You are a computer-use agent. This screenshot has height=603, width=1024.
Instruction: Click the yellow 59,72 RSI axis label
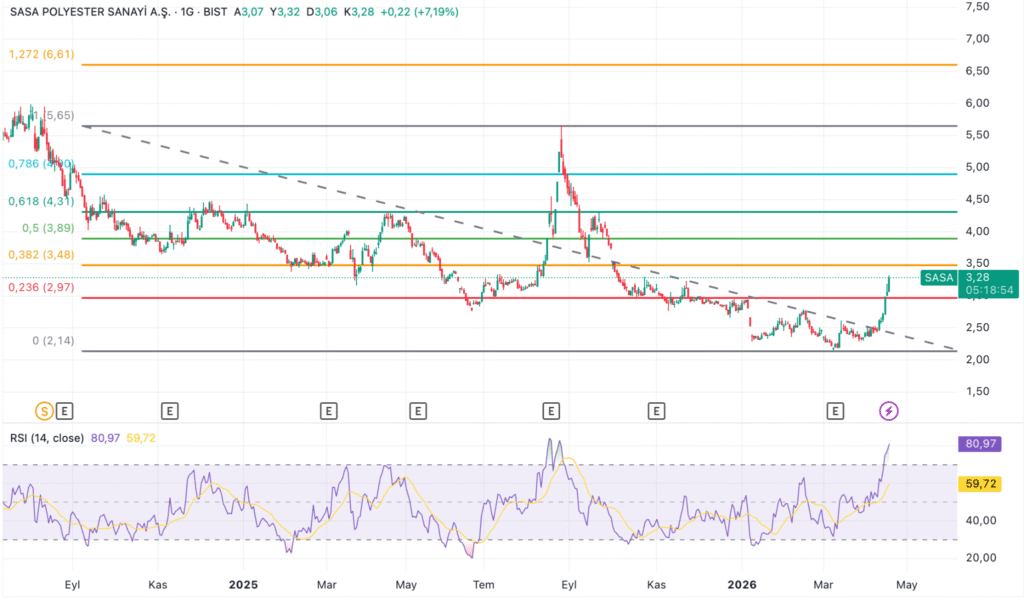986,483
